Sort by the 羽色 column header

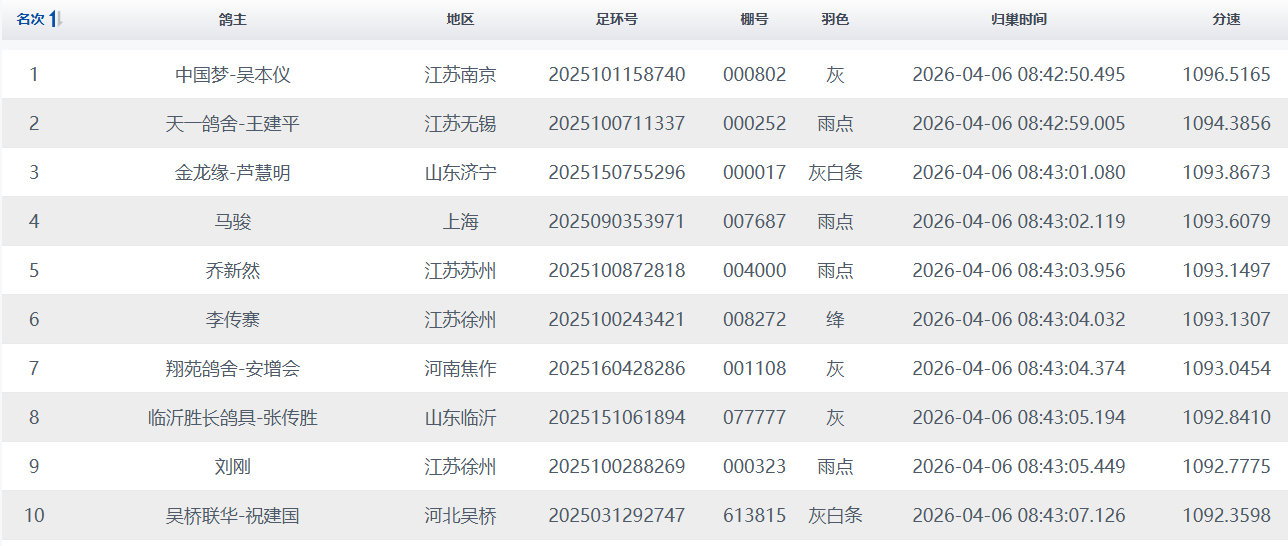click(835, 20)
